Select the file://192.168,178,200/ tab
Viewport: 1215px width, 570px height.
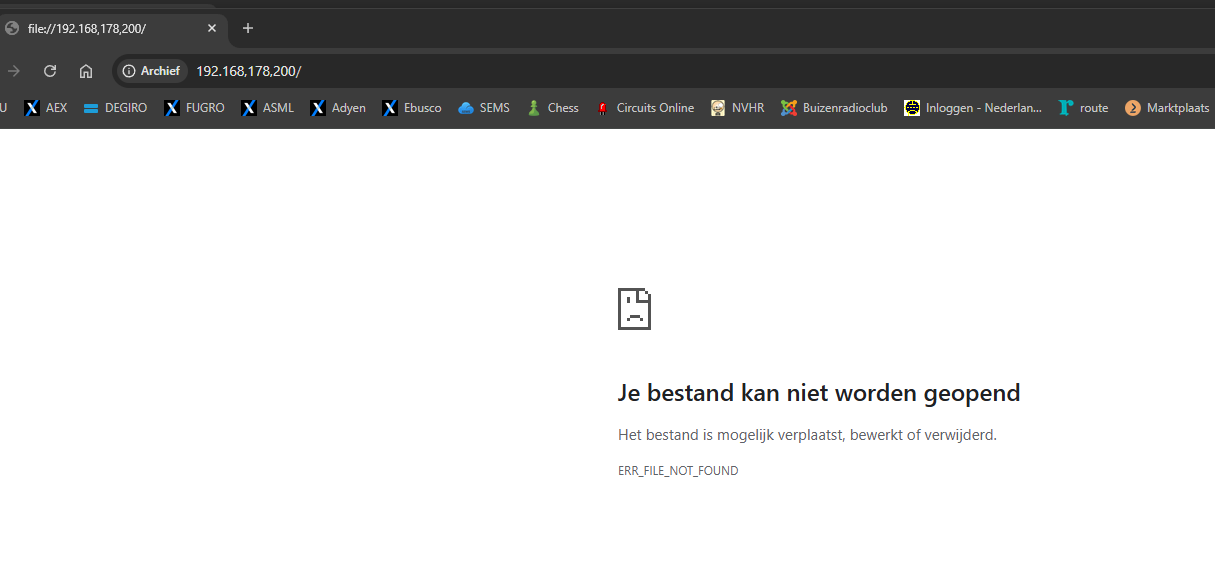pyautogui.click(x=114, y=28)
